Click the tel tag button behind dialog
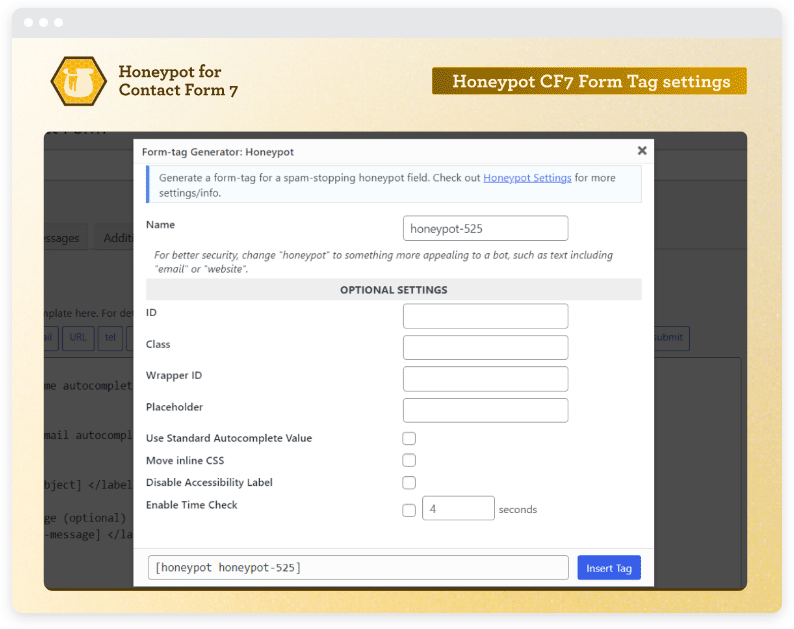The height and width of the screenshot is (629, 794). tap(110, 338)
